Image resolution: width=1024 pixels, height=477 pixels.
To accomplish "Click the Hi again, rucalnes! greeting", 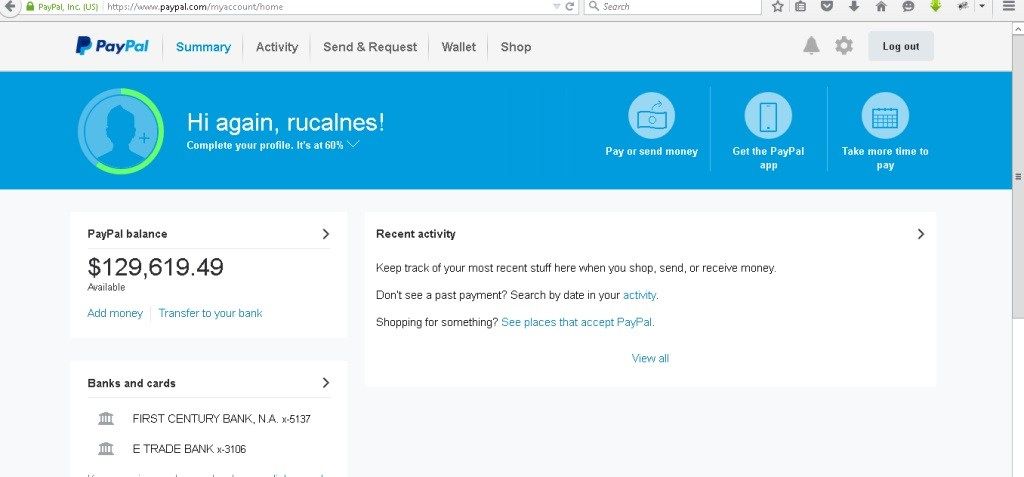I will [285, 122].
